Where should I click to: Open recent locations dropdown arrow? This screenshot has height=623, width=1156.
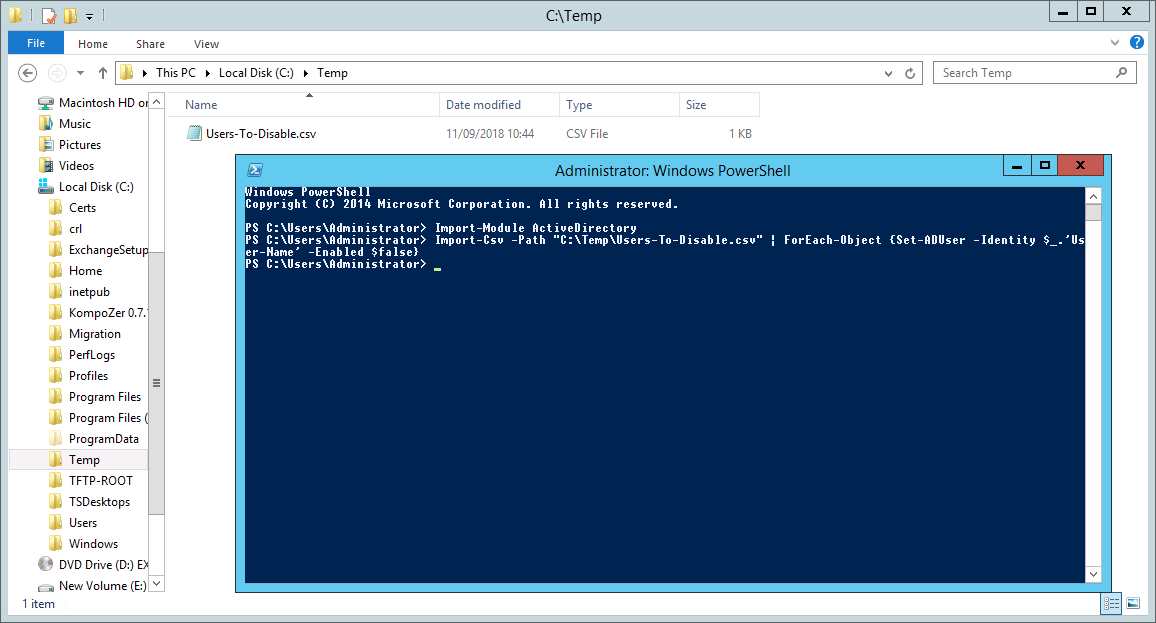click(82, 73)
